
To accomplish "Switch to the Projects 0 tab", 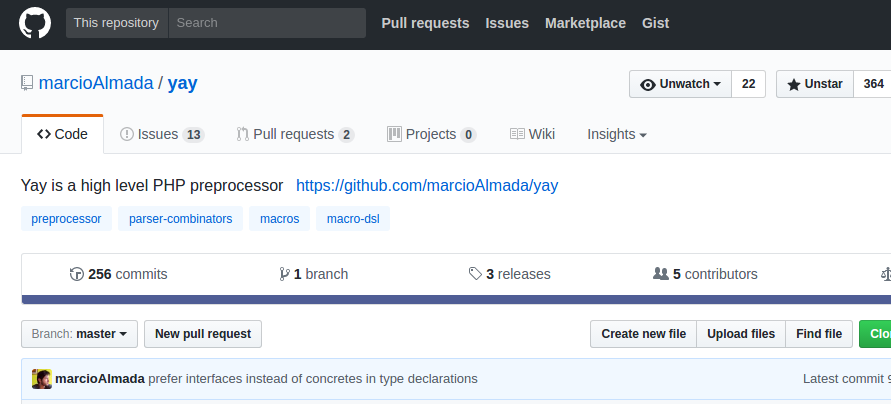I will (432, 135).
